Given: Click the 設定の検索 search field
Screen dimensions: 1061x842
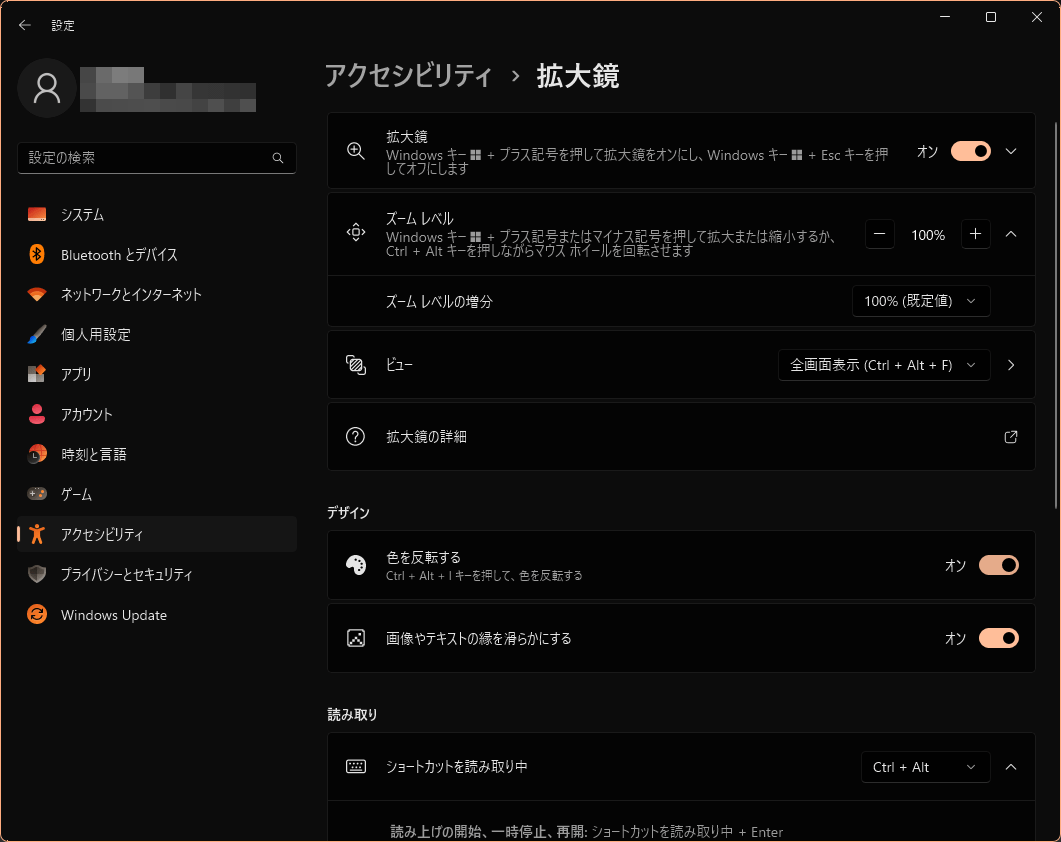Looking at the screenshot, I should coord(145,158).
